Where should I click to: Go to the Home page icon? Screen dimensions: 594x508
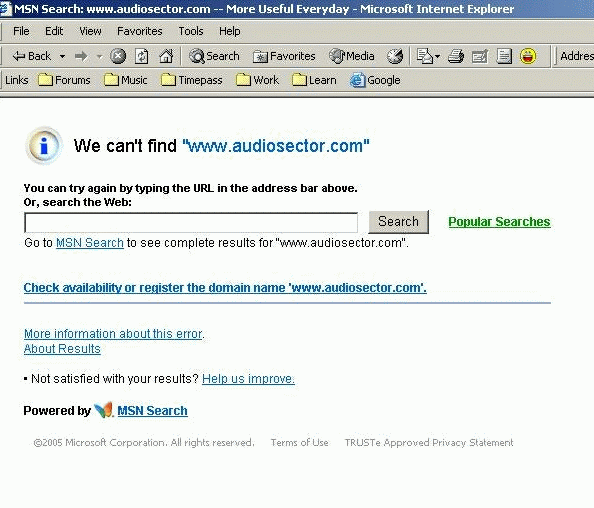[166, 56]
